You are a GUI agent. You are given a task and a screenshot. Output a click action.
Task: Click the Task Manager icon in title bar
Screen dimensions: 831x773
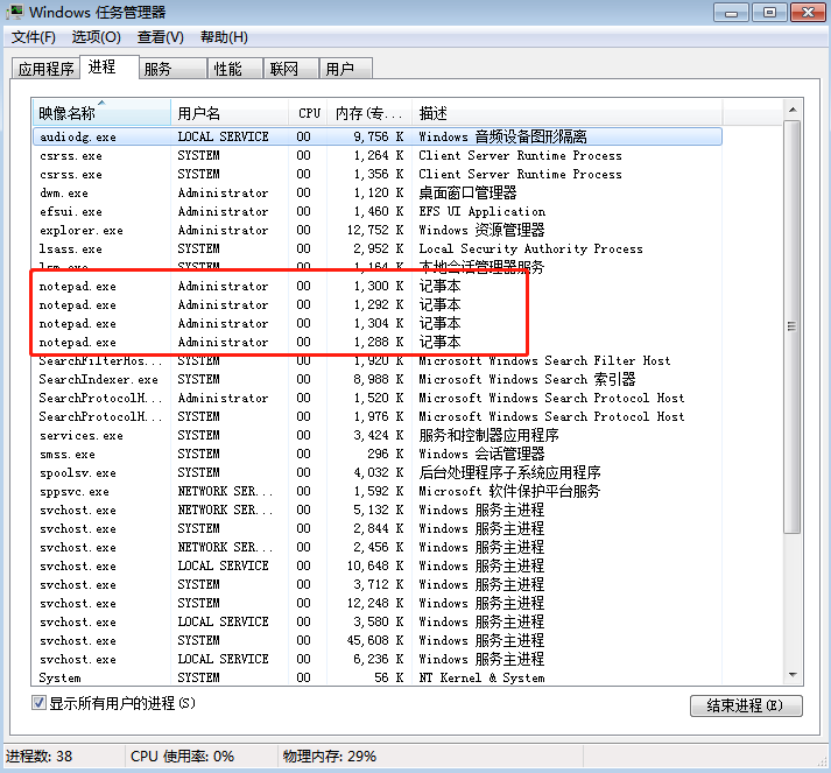[x=14, y=12]
